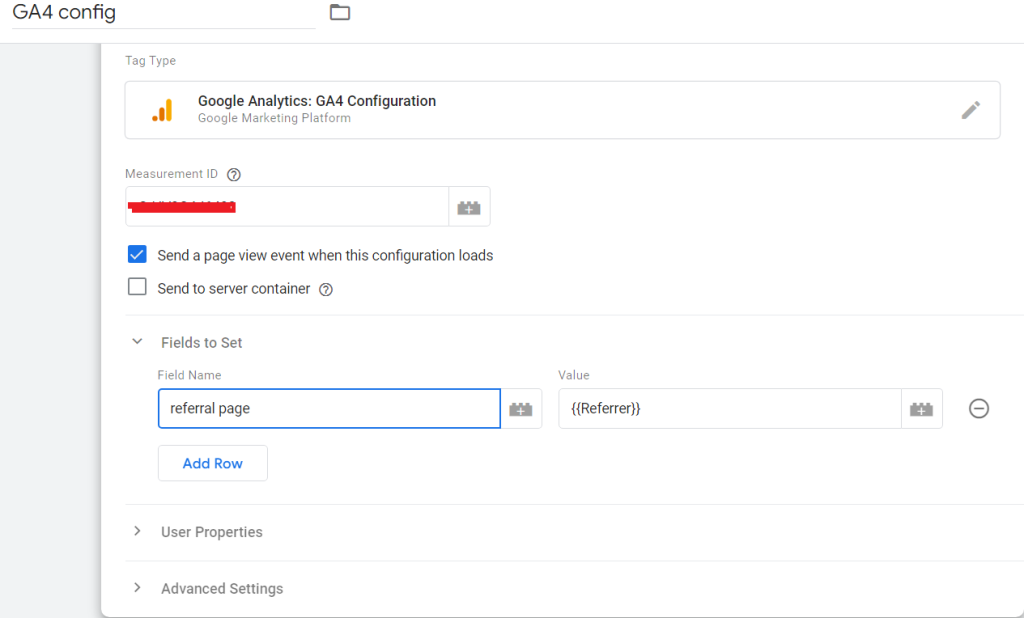This screenshot has width=1024, height=618.
Task: Open the variable picker for Measurement ID
Action: [x=468, y=206]
